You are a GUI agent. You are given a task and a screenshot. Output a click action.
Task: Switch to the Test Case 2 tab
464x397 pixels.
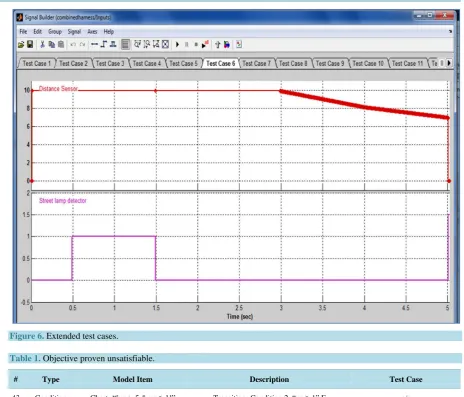73,63
